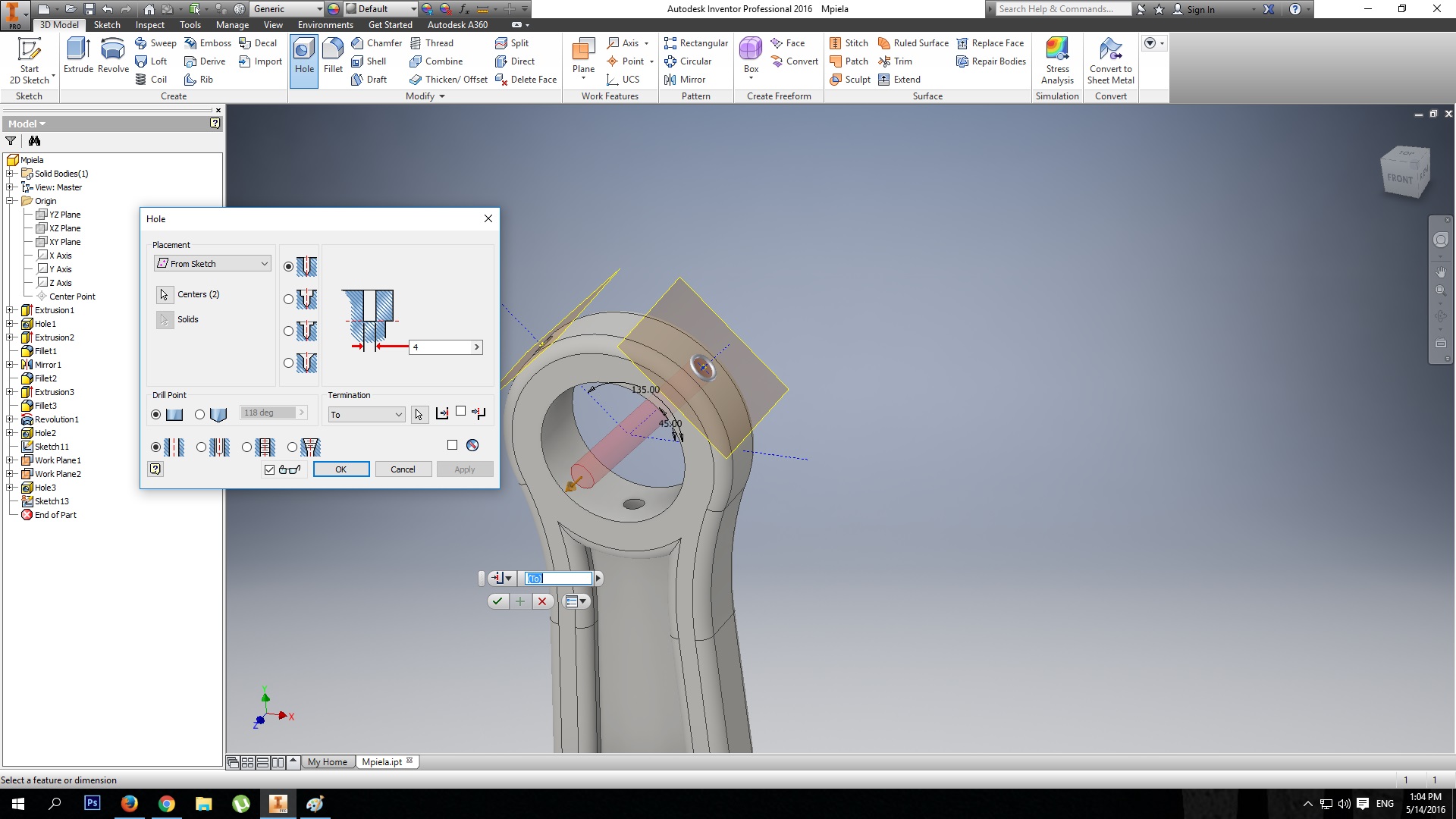Click Start 2D Sketch icon
Viewport: 1456px width, 819px height.
pos(29,50)
